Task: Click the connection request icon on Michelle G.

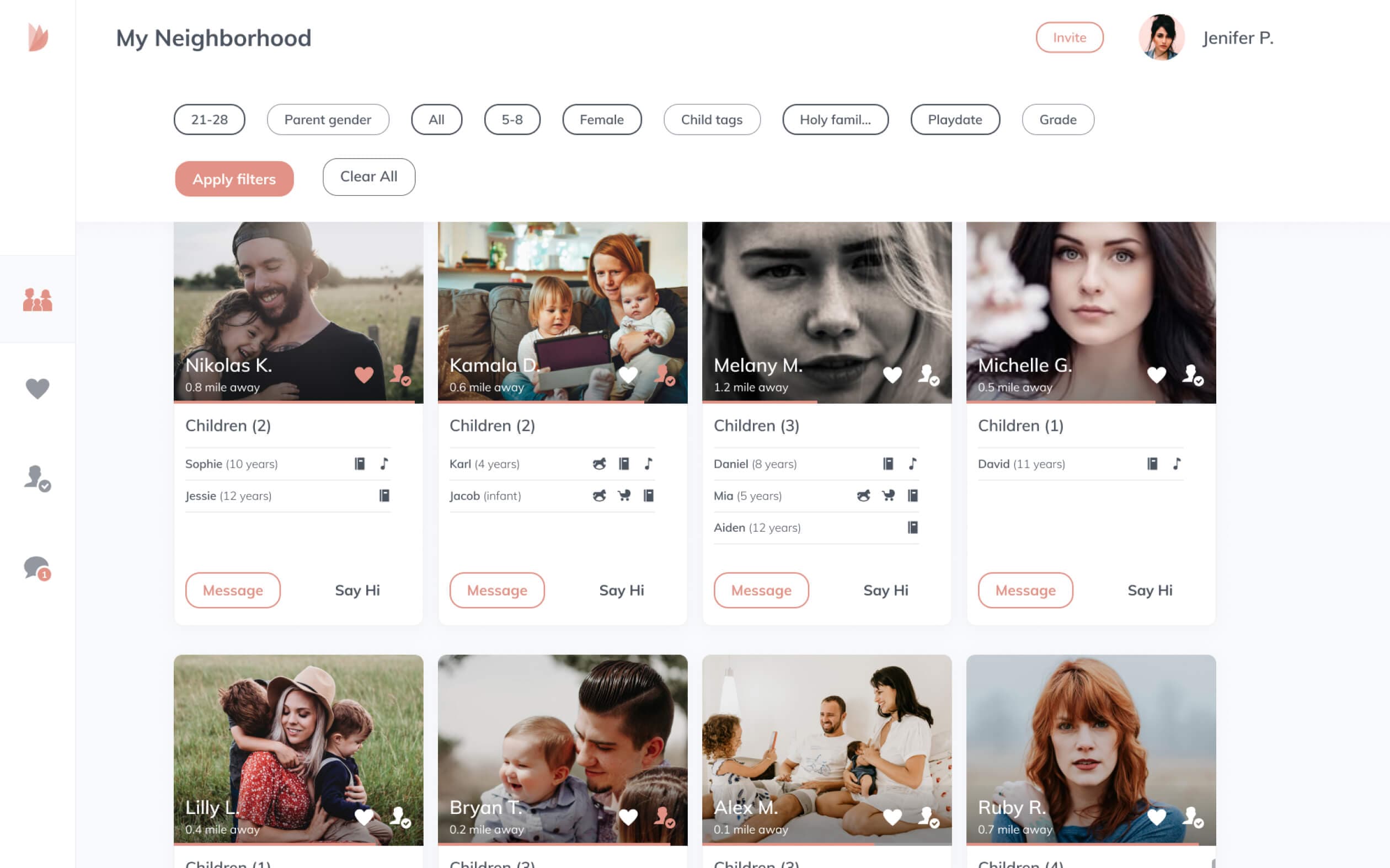Action: (1192, 374)
